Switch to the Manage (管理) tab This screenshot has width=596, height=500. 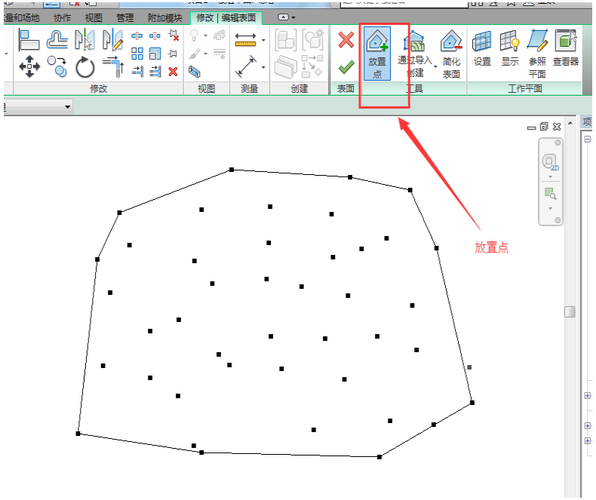pyautogui.click(x=125, y=18)
